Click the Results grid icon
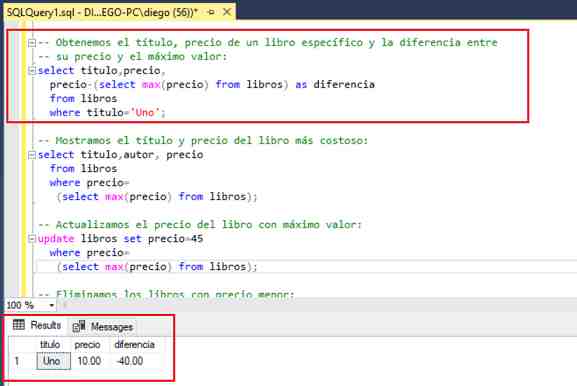The height and width of the screenshot is (386, 577). (x=19, y=325)
